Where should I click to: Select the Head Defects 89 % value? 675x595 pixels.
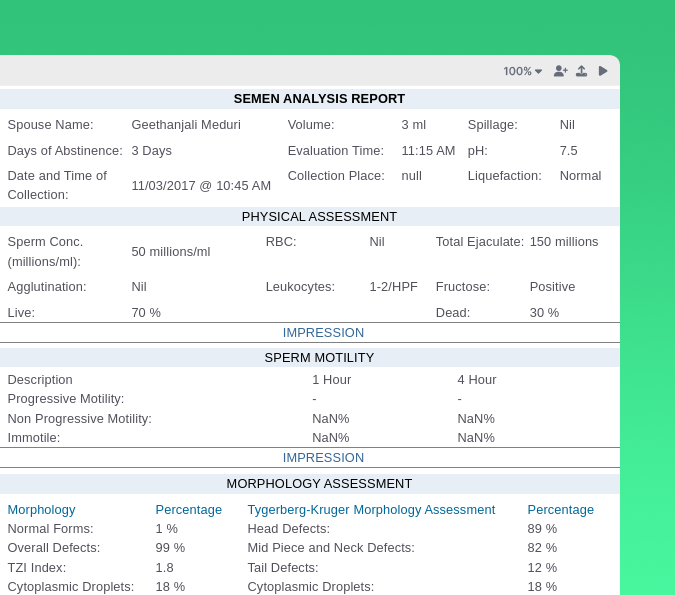click(x=542, y=528)
